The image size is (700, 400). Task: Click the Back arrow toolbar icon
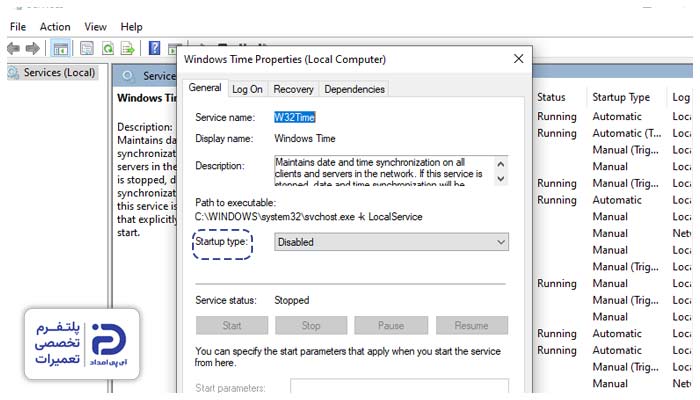point(13,48)
